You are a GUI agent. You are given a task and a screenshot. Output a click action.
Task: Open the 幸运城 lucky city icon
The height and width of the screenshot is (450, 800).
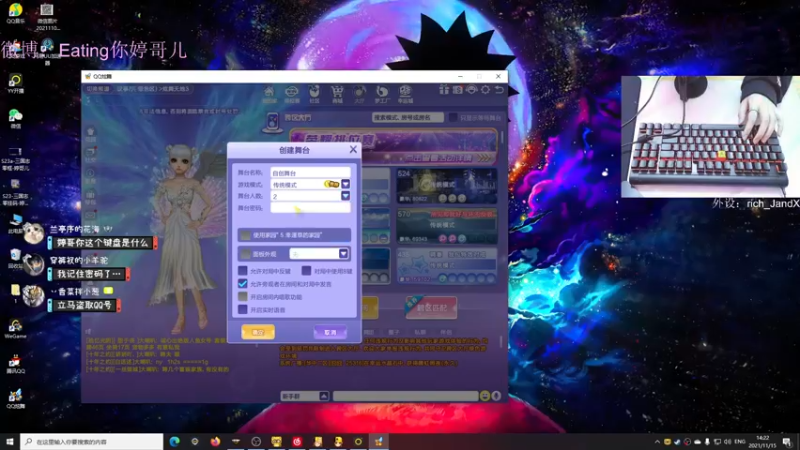pos(405,94)
